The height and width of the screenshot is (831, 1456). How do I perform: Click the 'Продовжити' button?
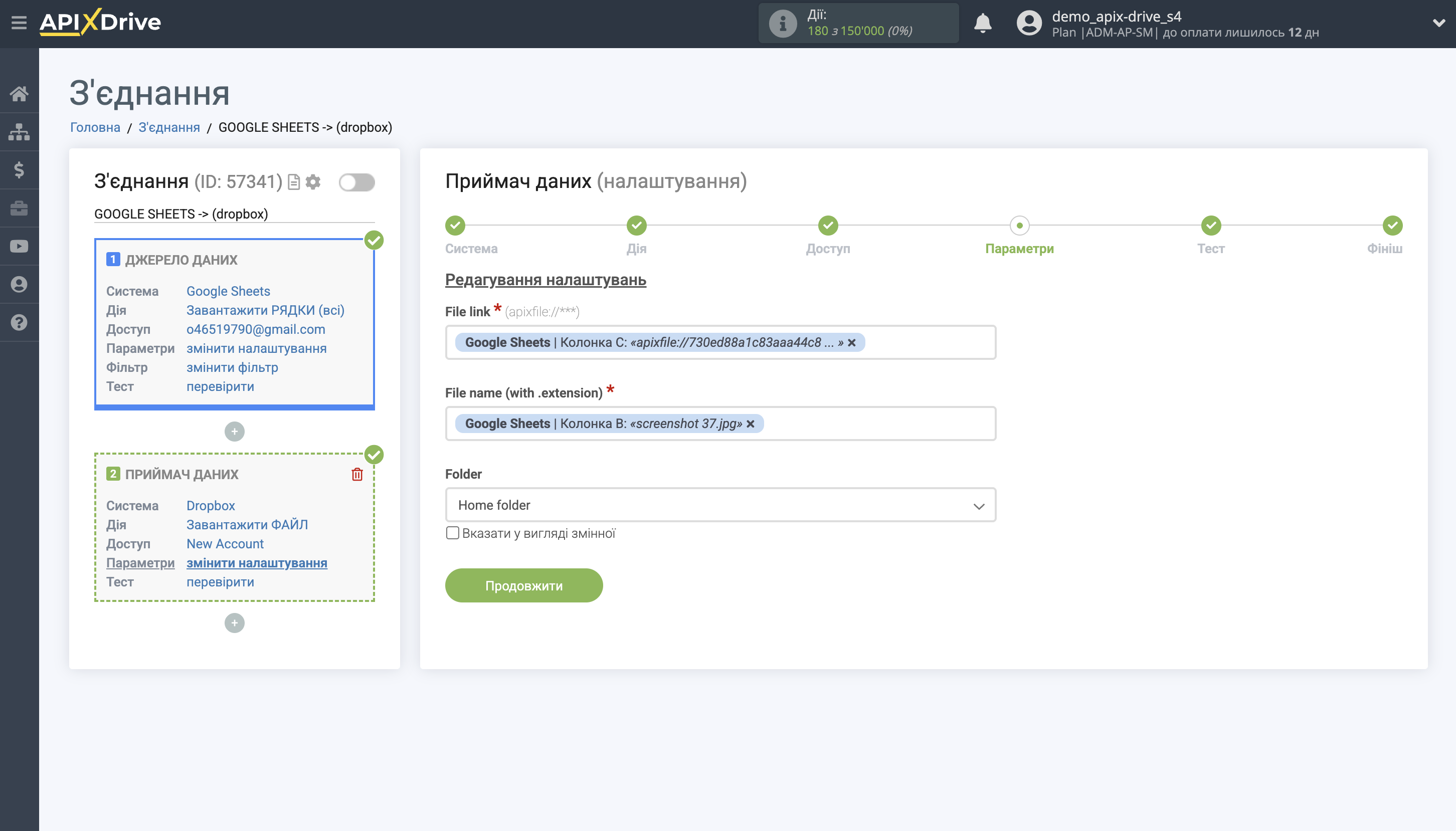click(523, 585)
